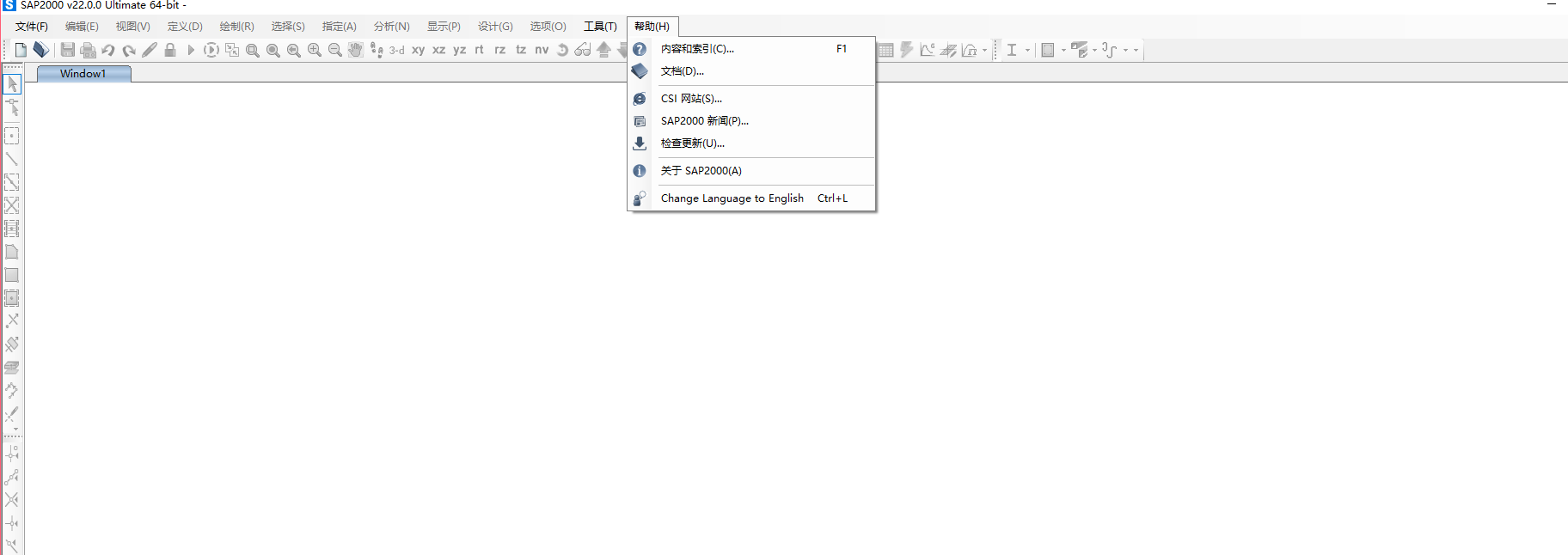The width and height of the screenshot is (1568, 555).
Task: Click the tz view button
Action: point(521,50)
